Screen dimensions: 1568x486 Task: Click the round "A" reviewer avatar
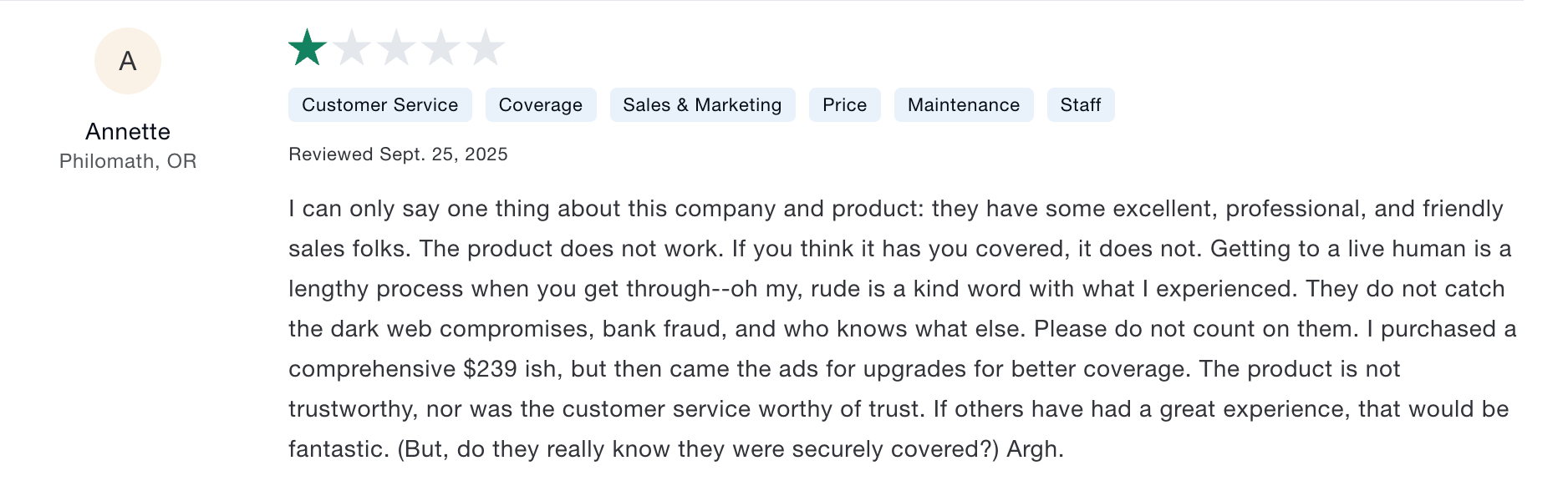click(128, 61)
